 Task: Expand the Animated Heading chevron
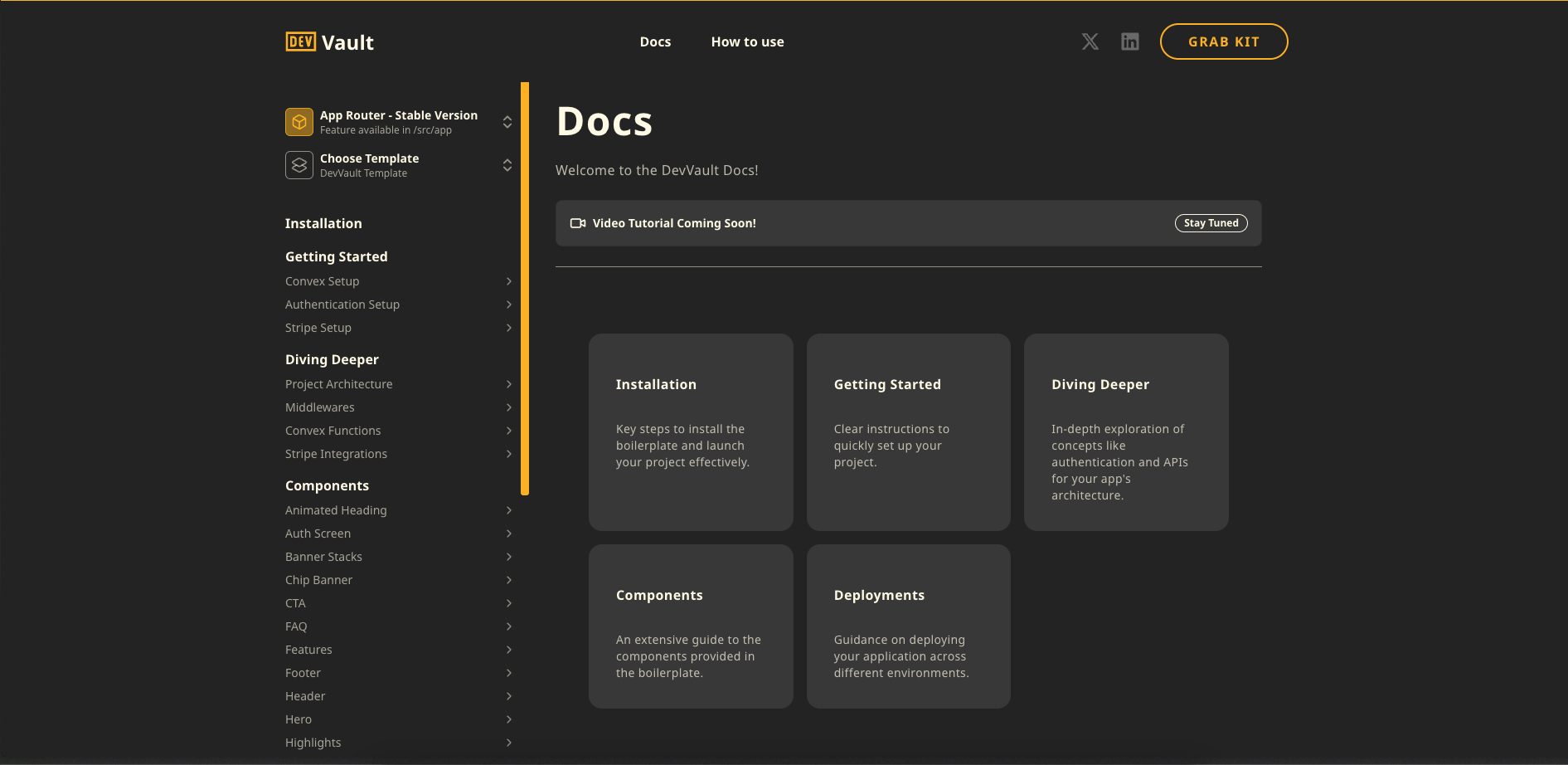(x=509, y=510)
